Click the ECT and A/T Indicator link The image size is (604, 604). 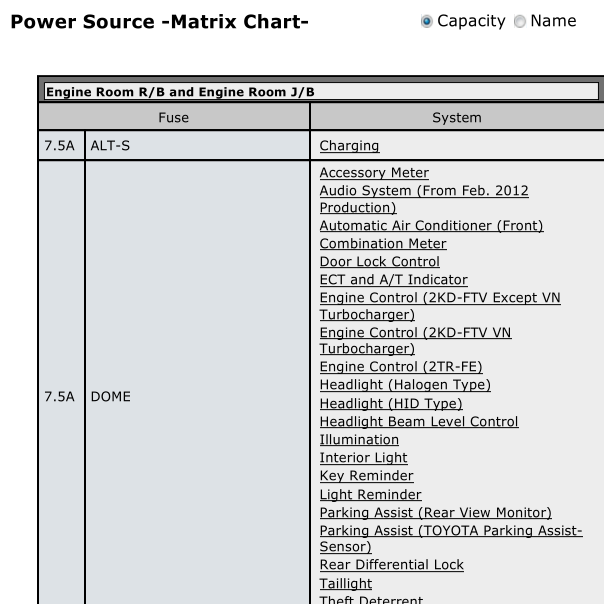coord(394,280)
